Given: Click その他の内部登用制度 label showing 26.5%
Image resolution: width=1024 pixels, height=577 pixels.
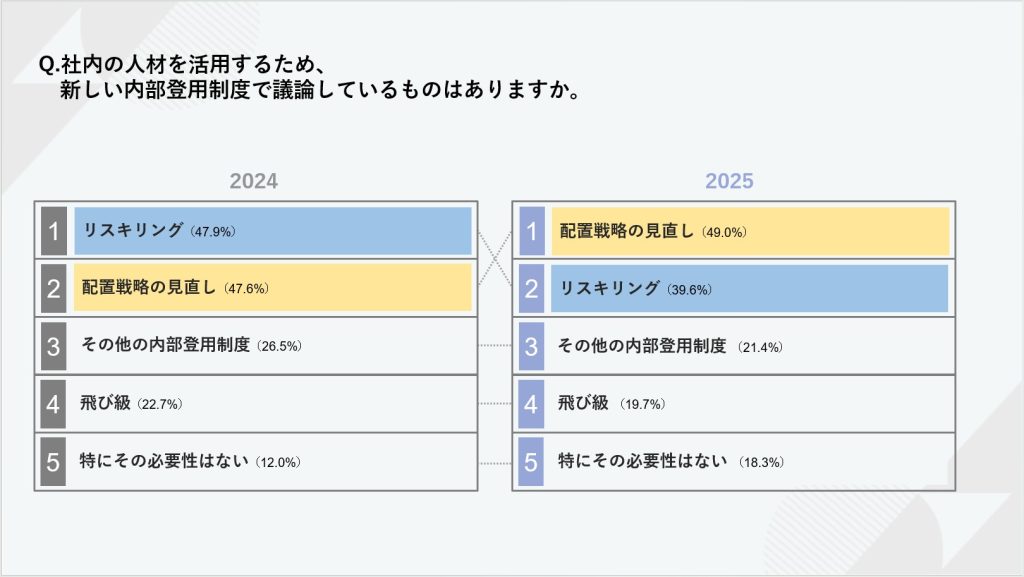Looking at the screenshot, I should 191,347.
